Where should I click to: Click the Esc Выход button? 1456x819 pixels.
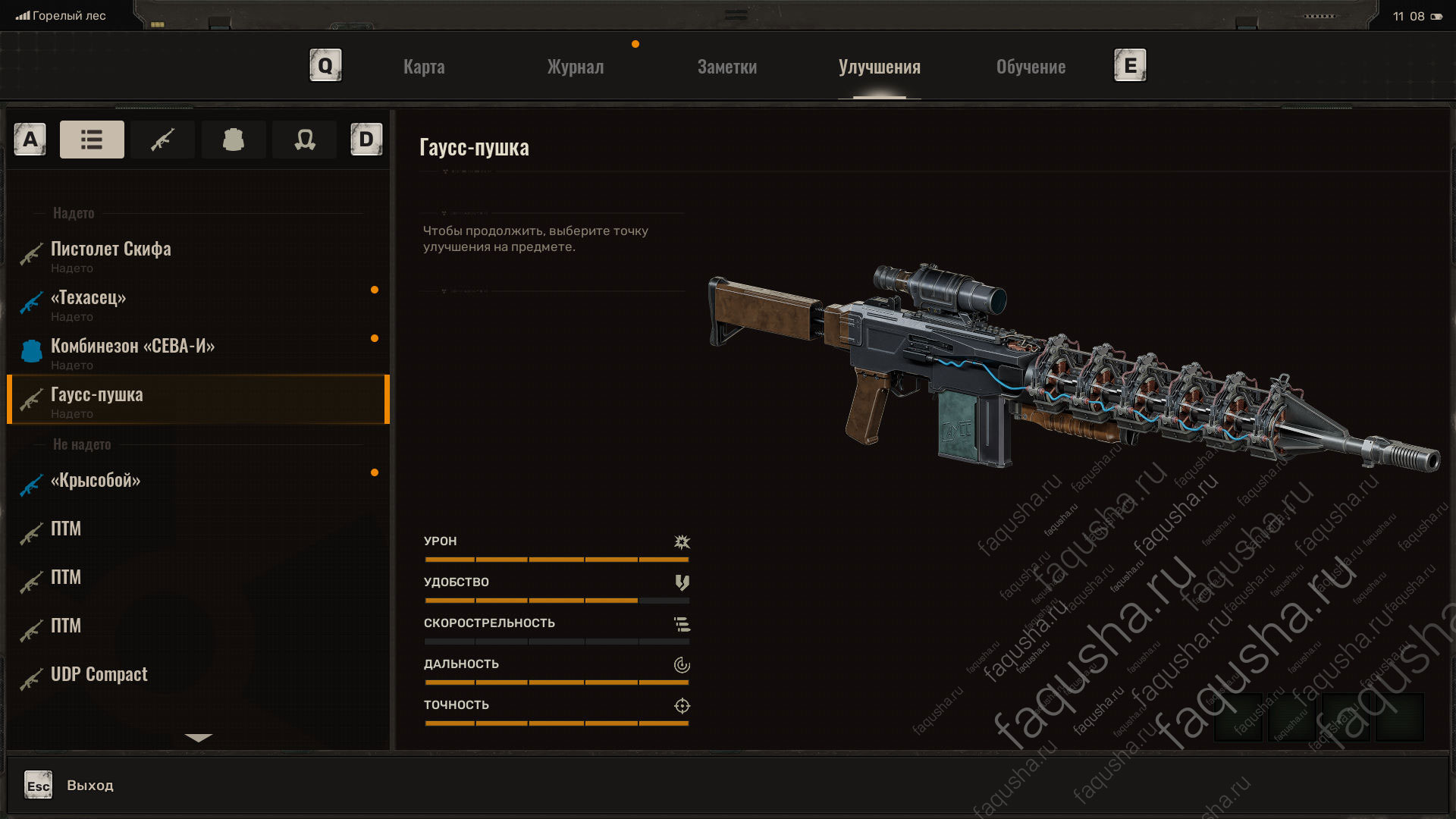[69, 786]
